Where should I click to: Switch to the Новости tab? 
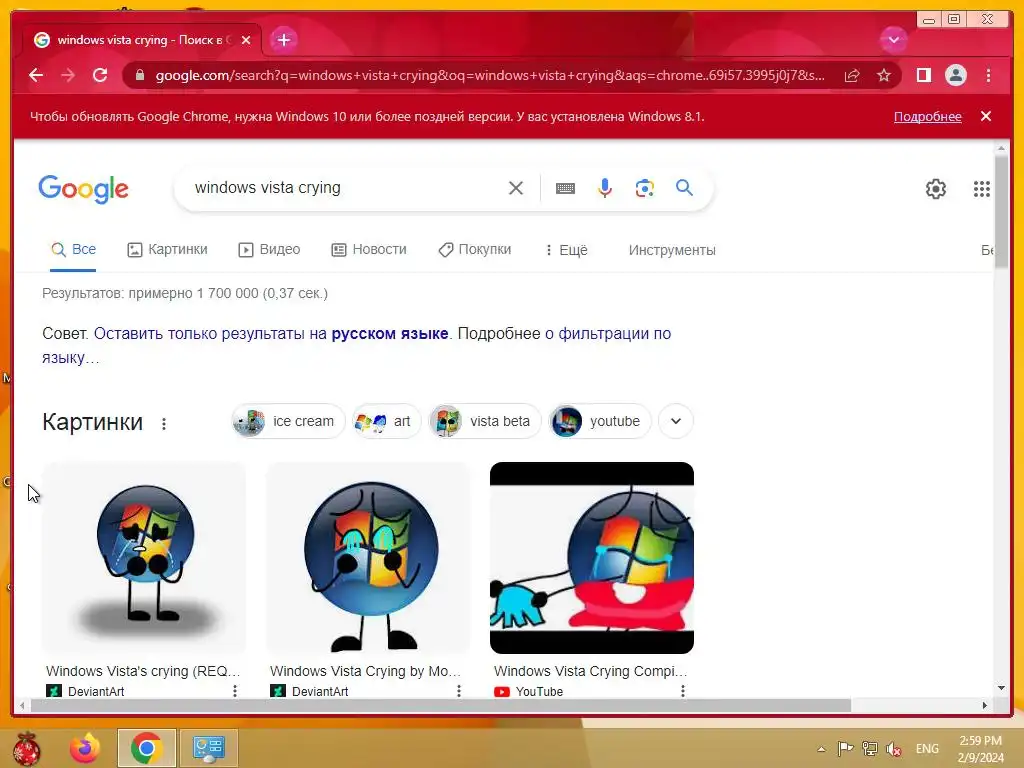click(369, 249)
